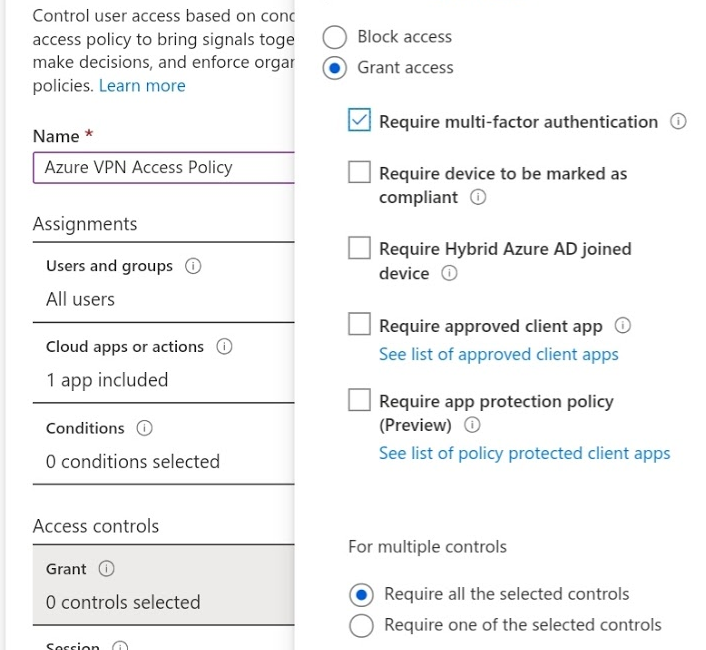
Task: Open See list of approved client apps link
Action: [x=498, y=355]
